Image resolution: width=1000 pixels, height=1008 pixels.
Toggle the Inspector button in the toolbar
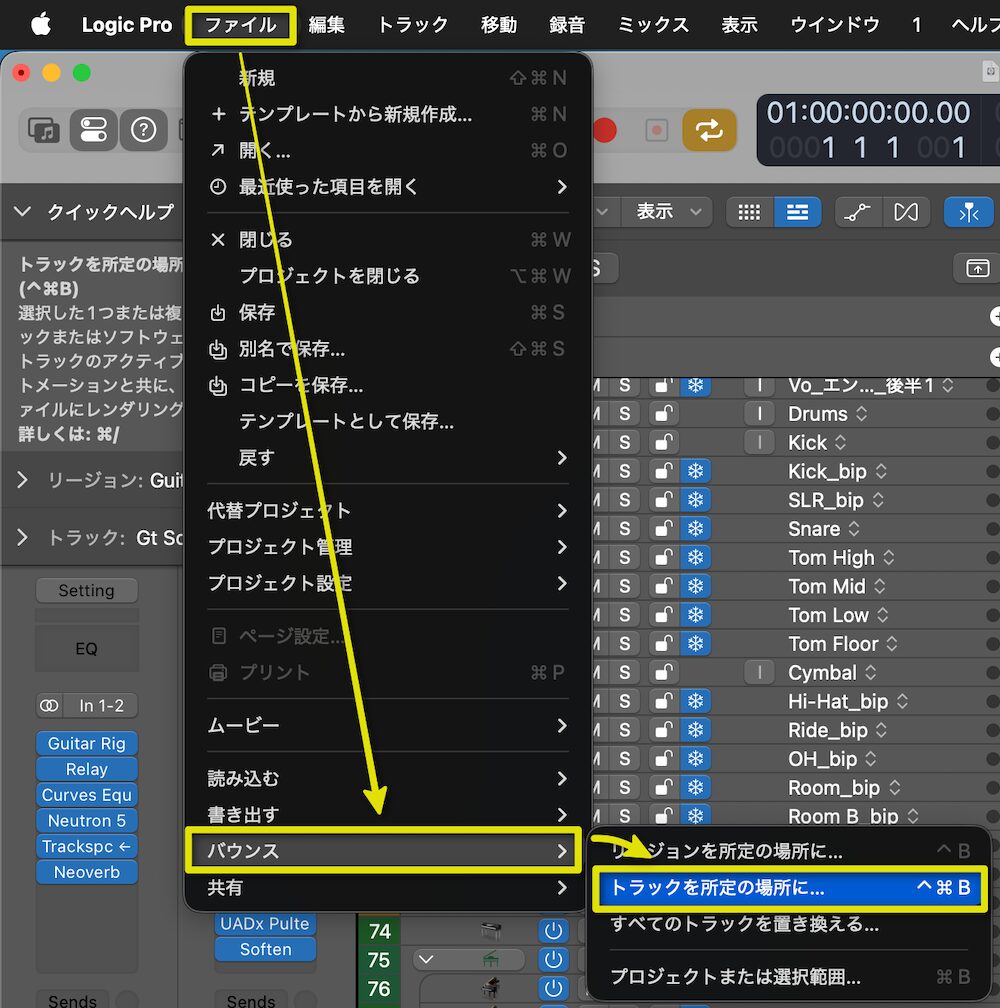[x=93, y=130]
